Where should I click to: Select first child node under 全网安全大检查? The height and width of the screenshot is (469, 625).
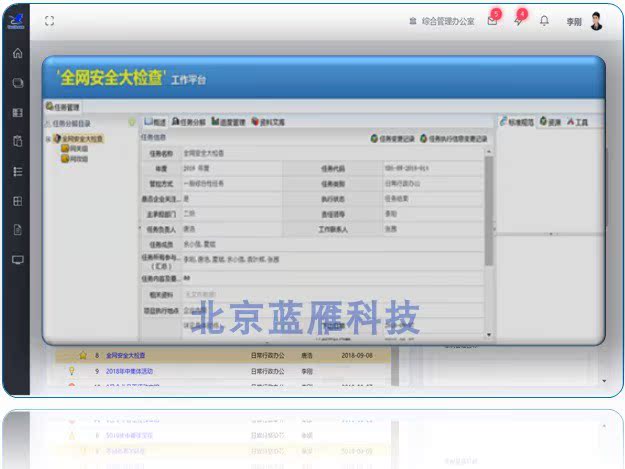click(75, 149)
